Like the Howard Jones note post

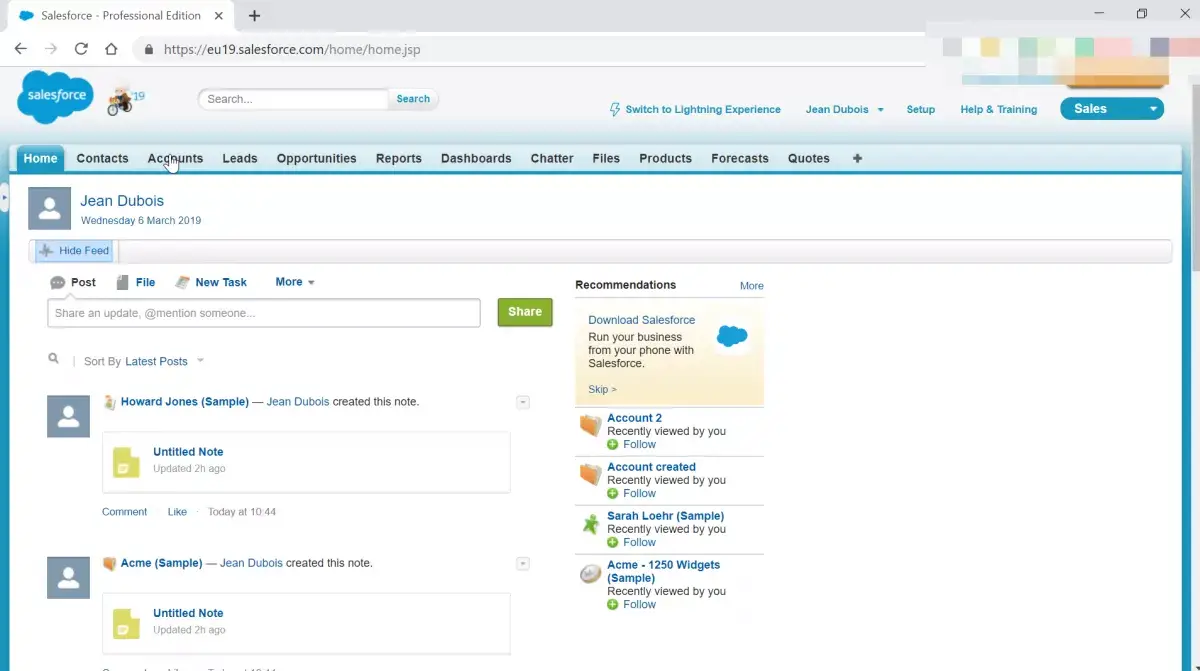(x=177, y=512)
